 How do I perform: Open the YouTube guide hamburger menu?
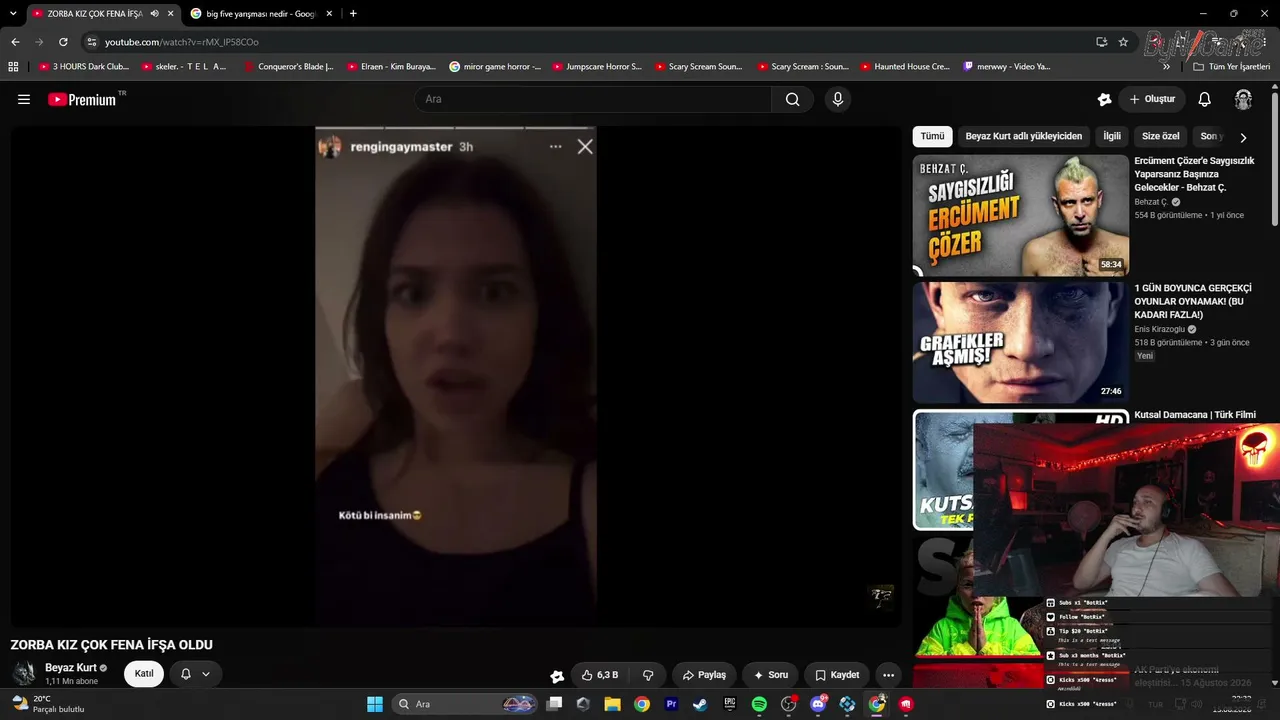24,99
